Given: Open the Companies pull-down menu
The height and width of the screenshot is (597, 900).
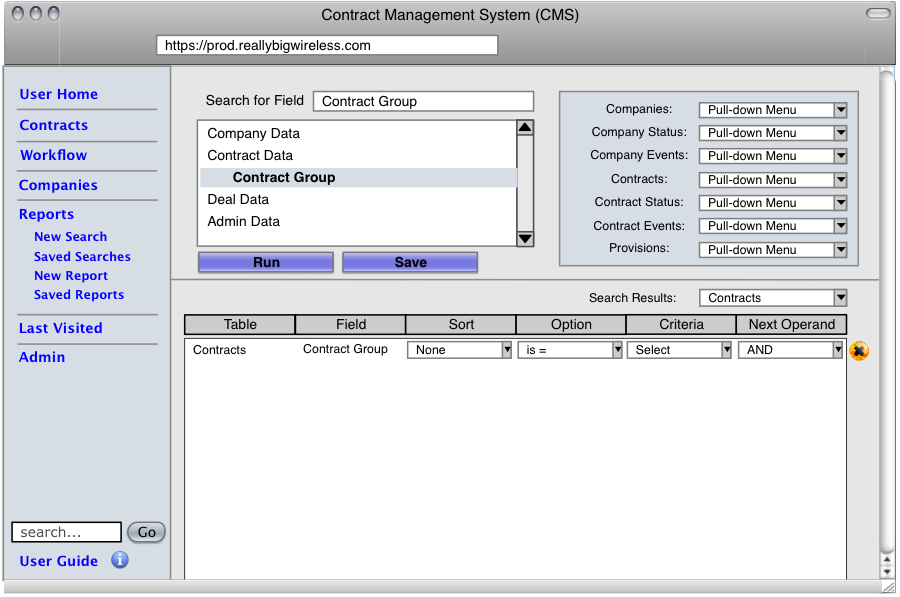Looking at the screenshot, I should point(772,110).
